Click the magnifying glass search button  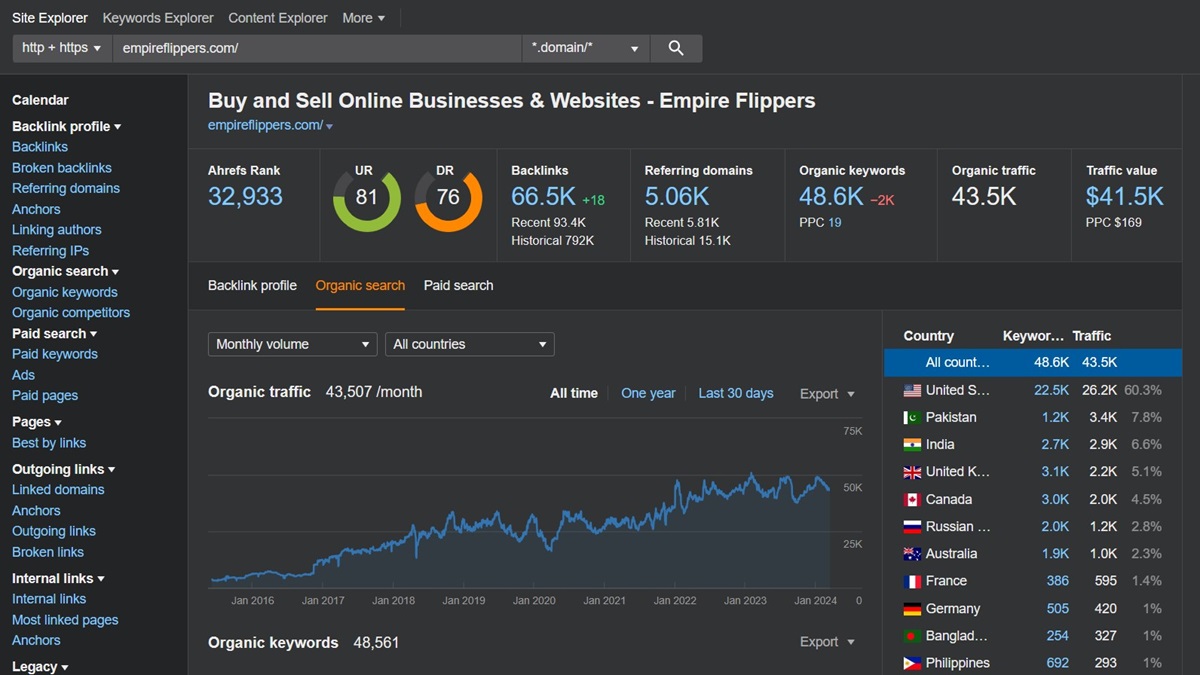point(676,48)
